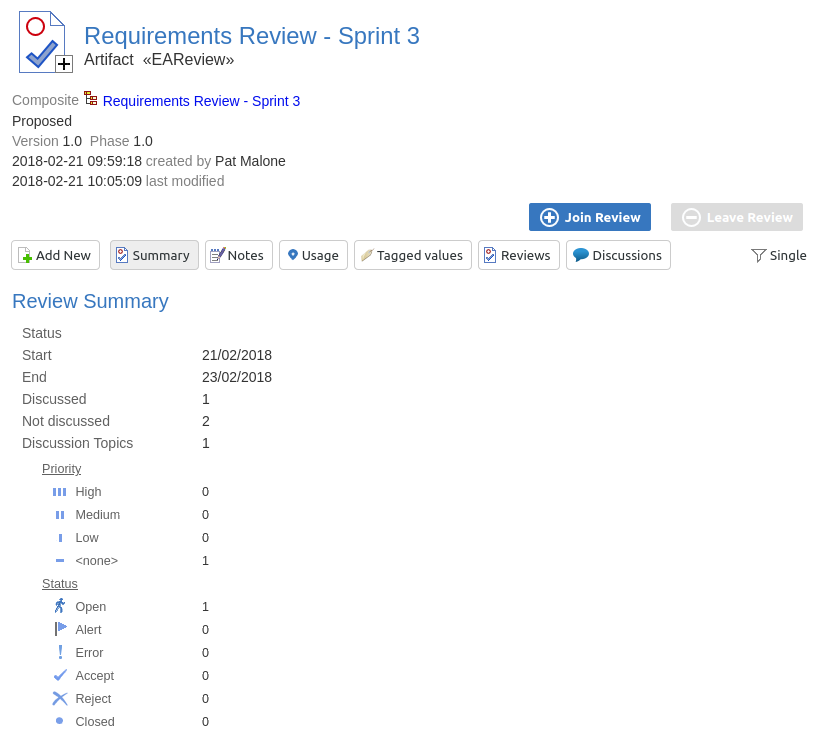Open the Summary tab
This screenshot has height=743, width=822.
[154, 255]
